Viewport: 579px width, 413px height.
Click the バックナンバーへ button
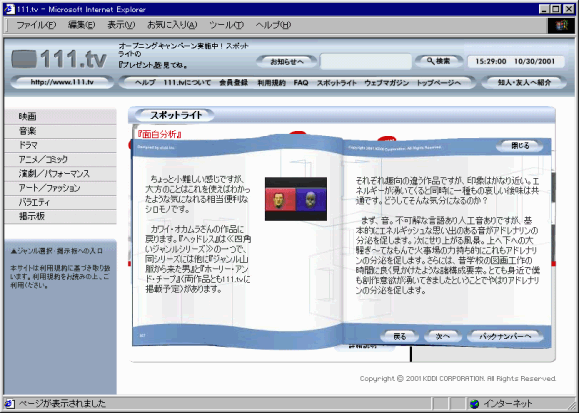tap(505, 336)
